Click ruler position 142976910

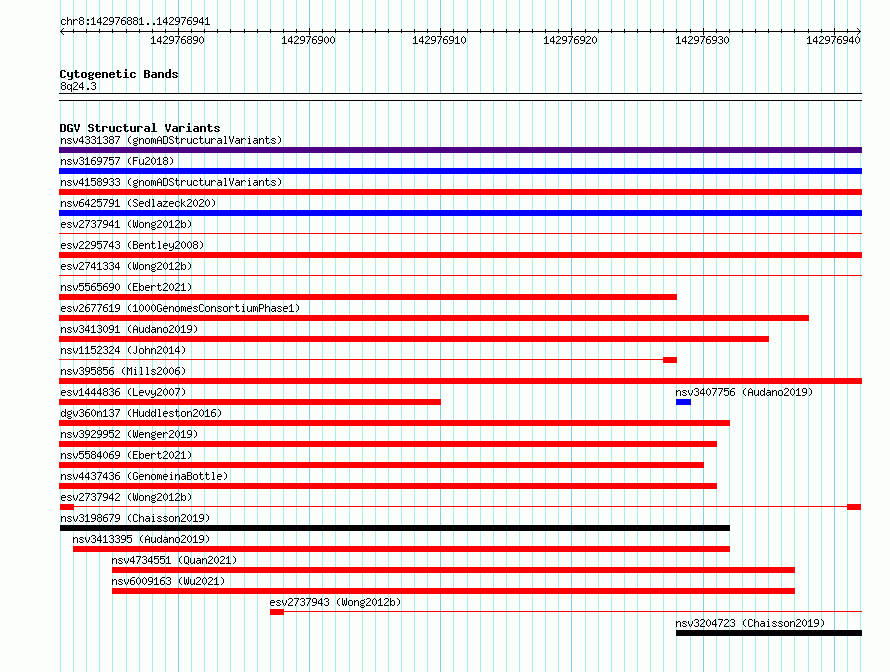coord(439,40)
